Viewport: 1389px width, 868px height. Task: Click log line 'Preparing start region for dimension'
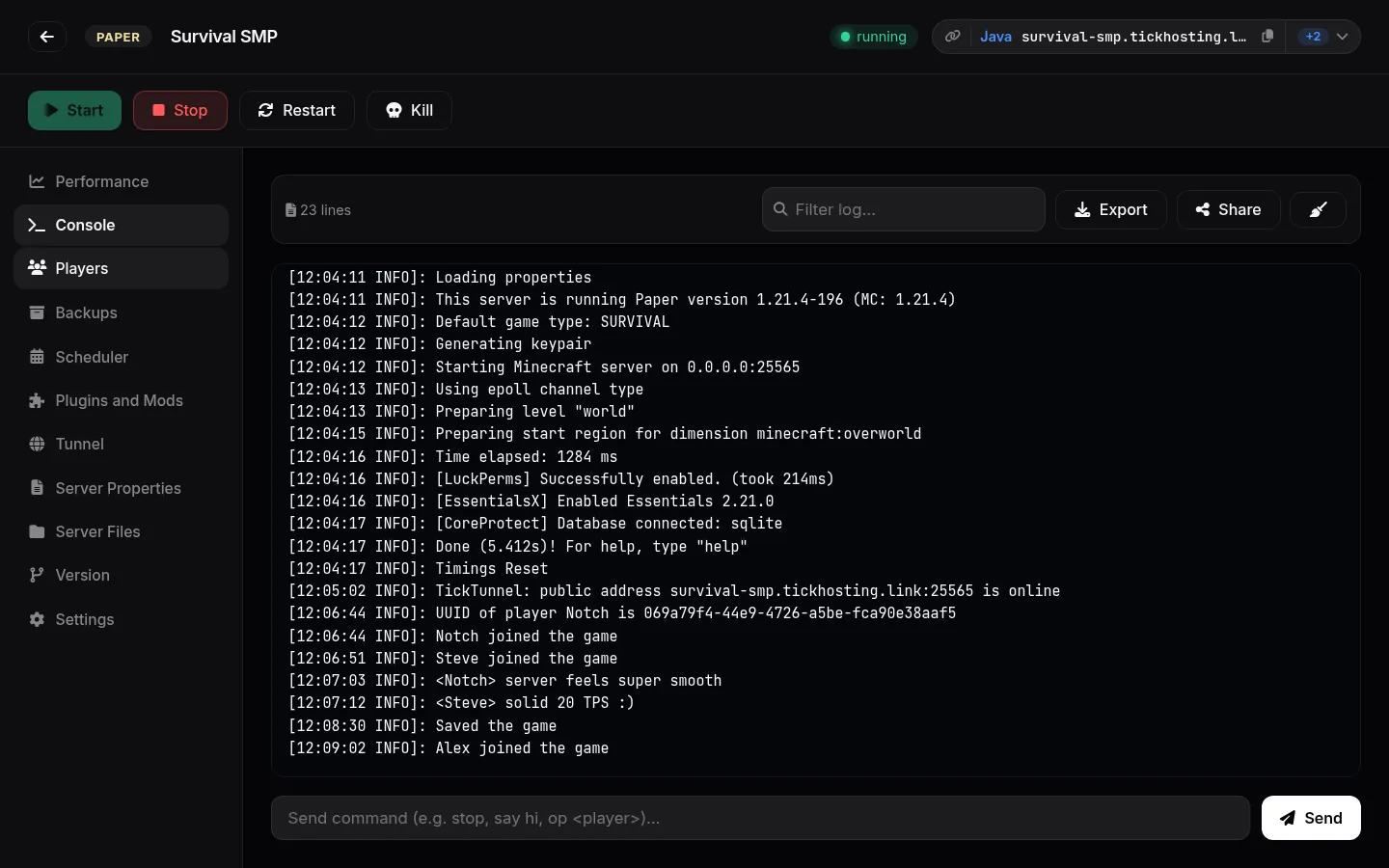click(605, 434)
